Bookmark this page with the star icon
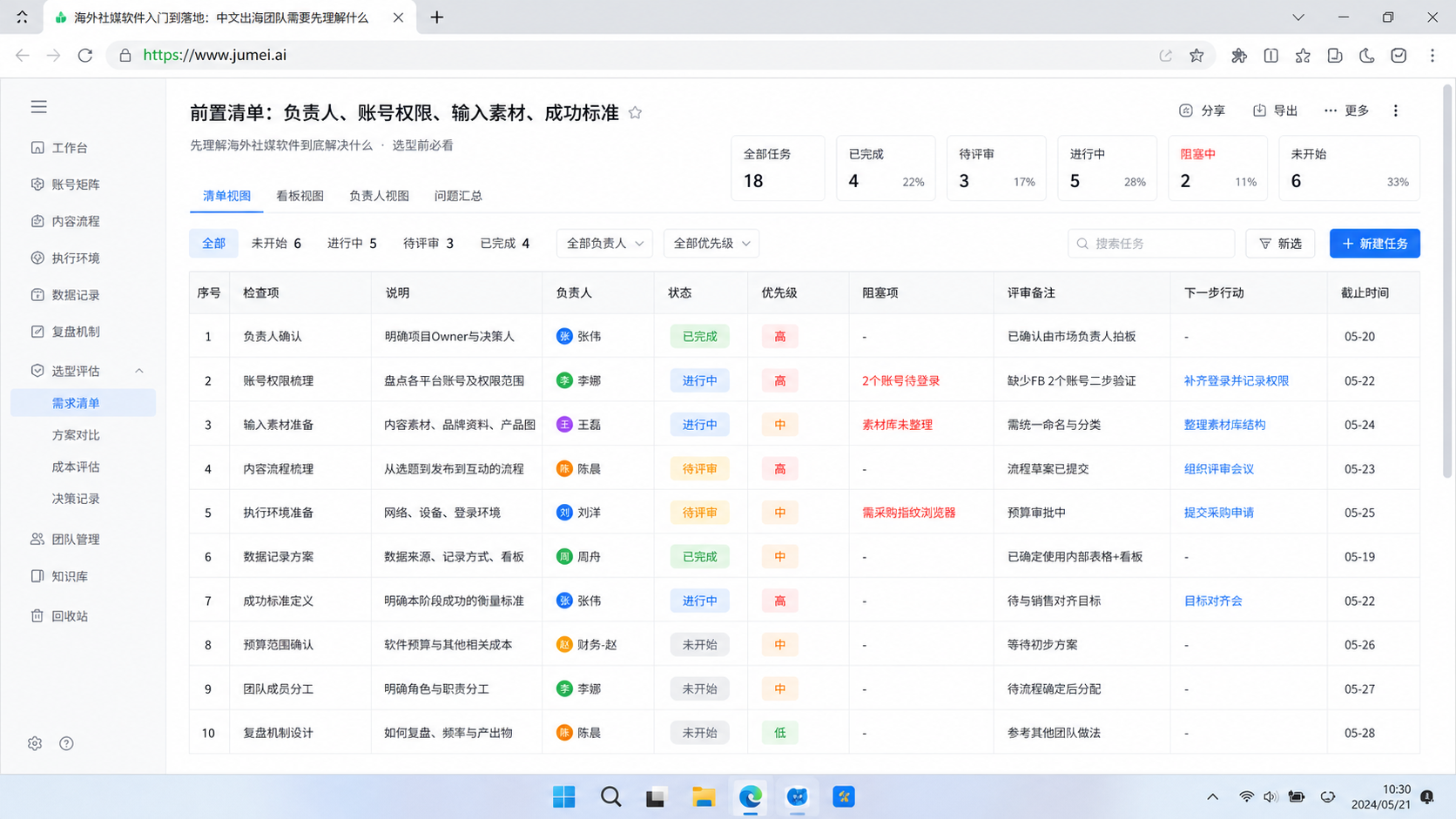Viewport: 1456px width, 819px height. coord(1196,55)
